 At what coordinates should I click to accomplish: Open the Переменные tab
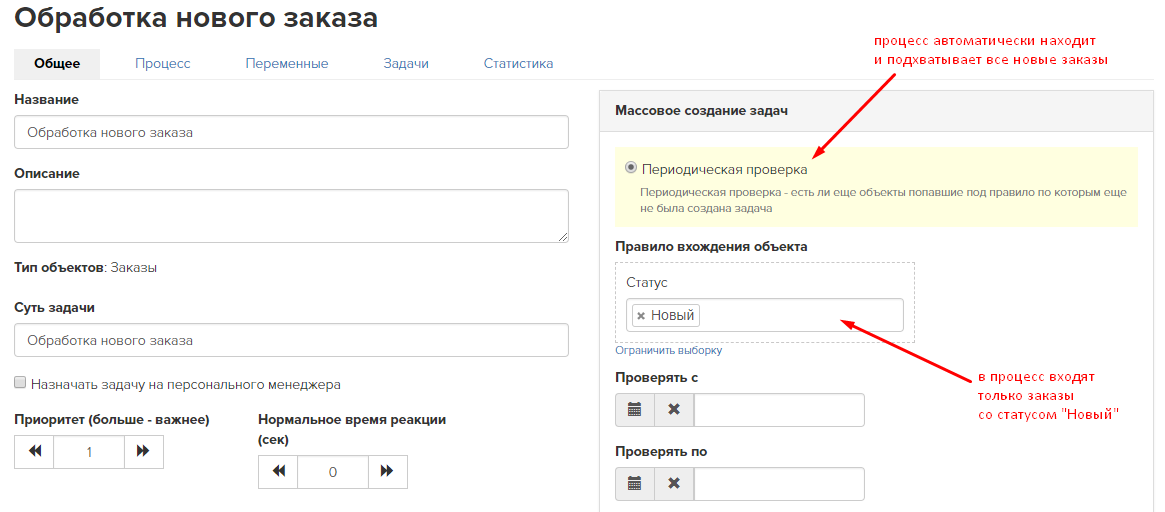pos(287,64)
